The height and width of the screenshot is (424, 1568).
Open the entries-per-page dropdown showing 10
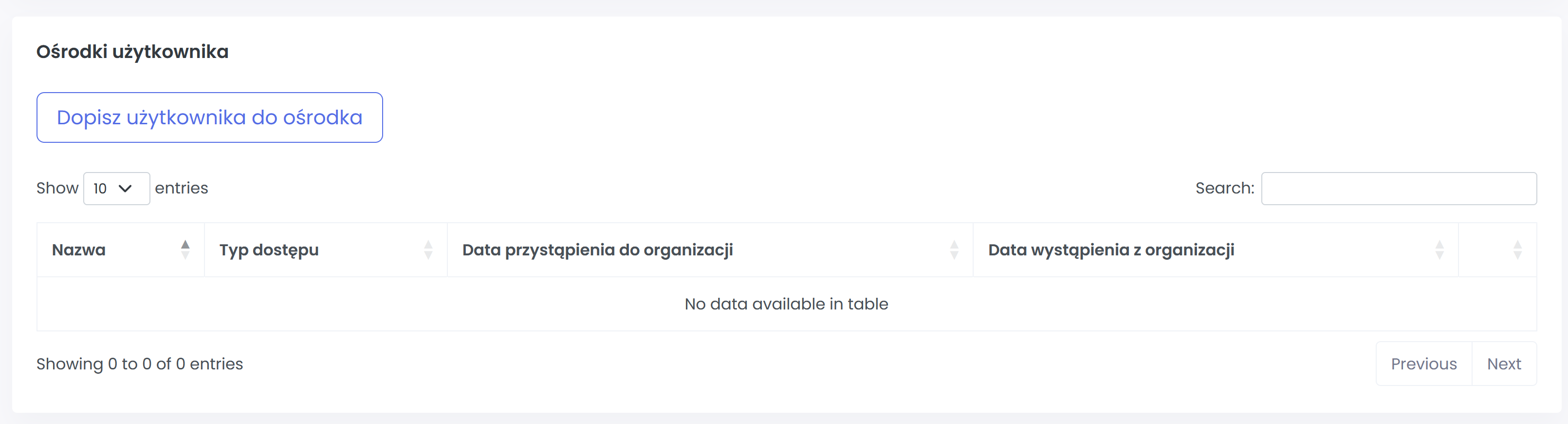[116, 189]
